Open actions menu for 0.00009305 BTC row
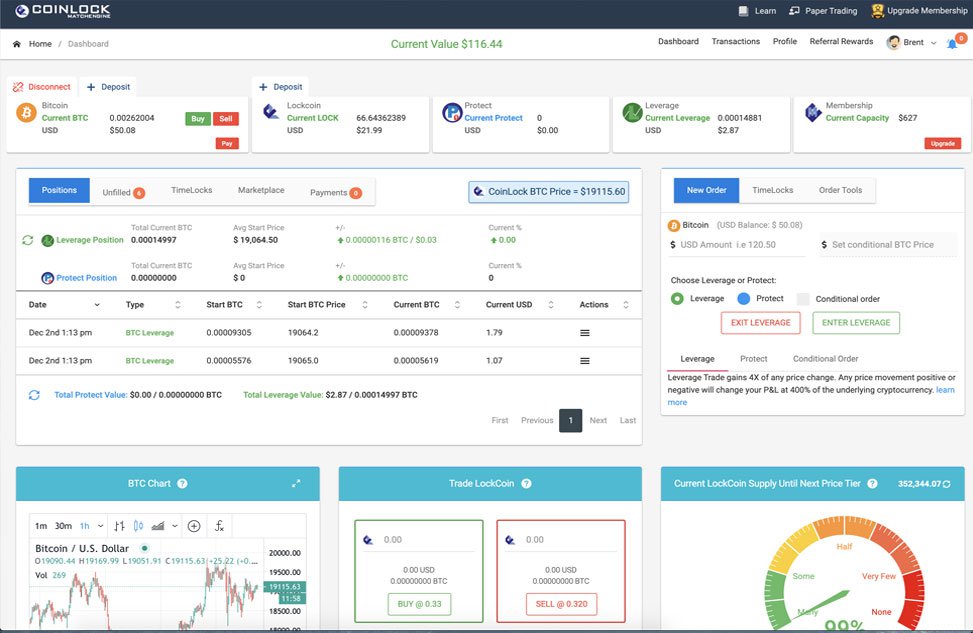Viewport: 973px width, 633px height. [585, 333]
